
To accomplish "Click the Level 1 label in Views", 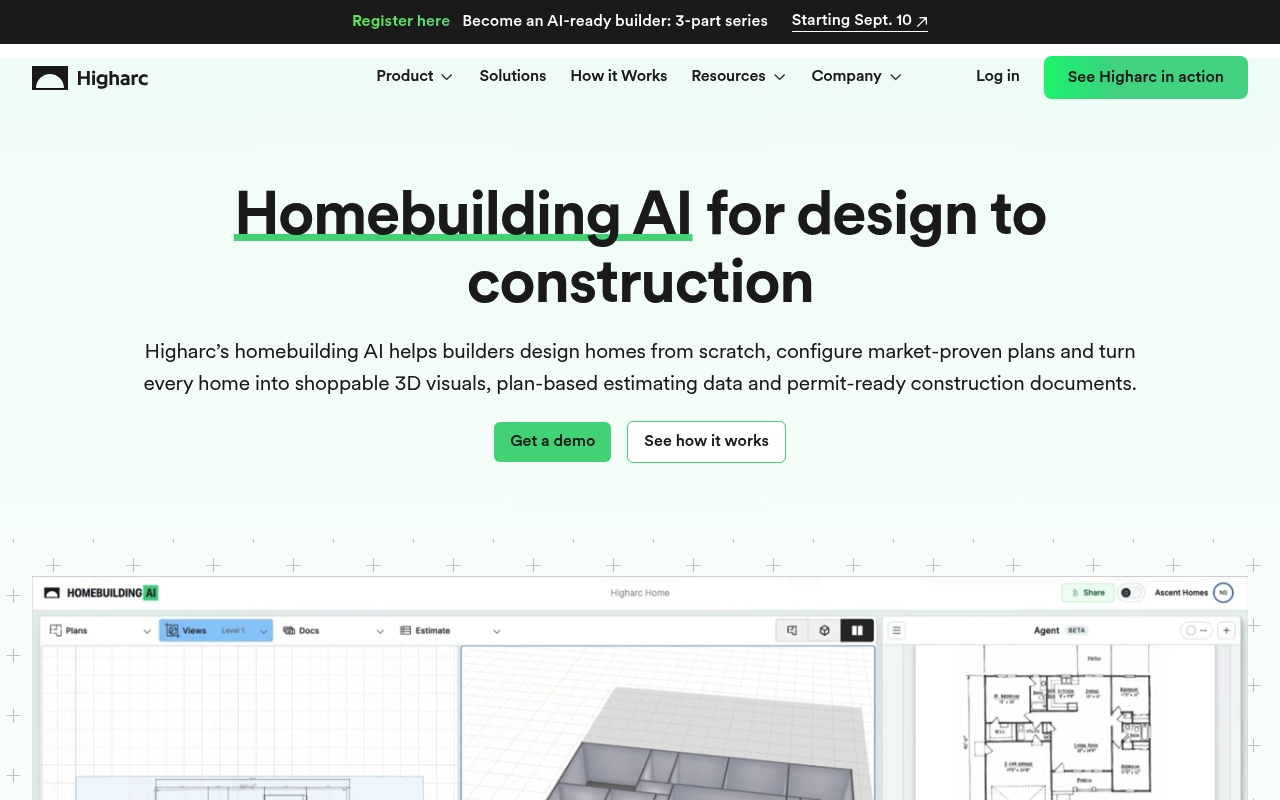I will click(x=233, y=631).
